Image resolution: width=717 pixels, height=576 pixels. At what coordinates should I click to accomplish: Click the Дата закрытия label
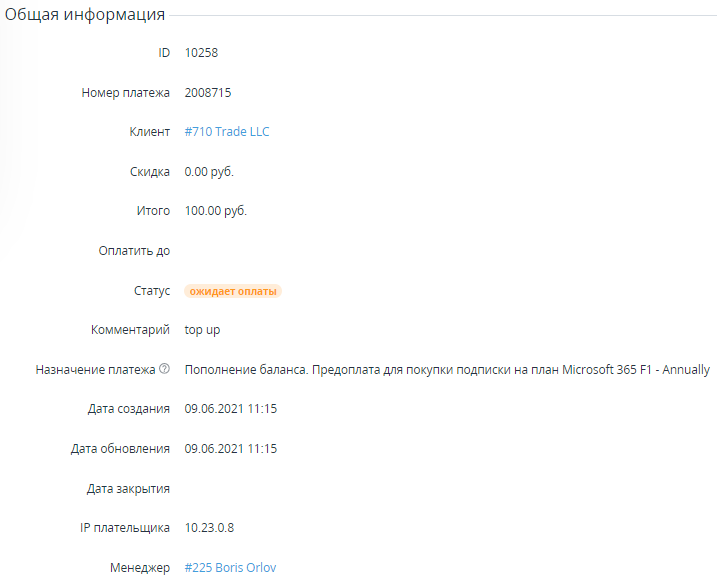click(128, 489)
